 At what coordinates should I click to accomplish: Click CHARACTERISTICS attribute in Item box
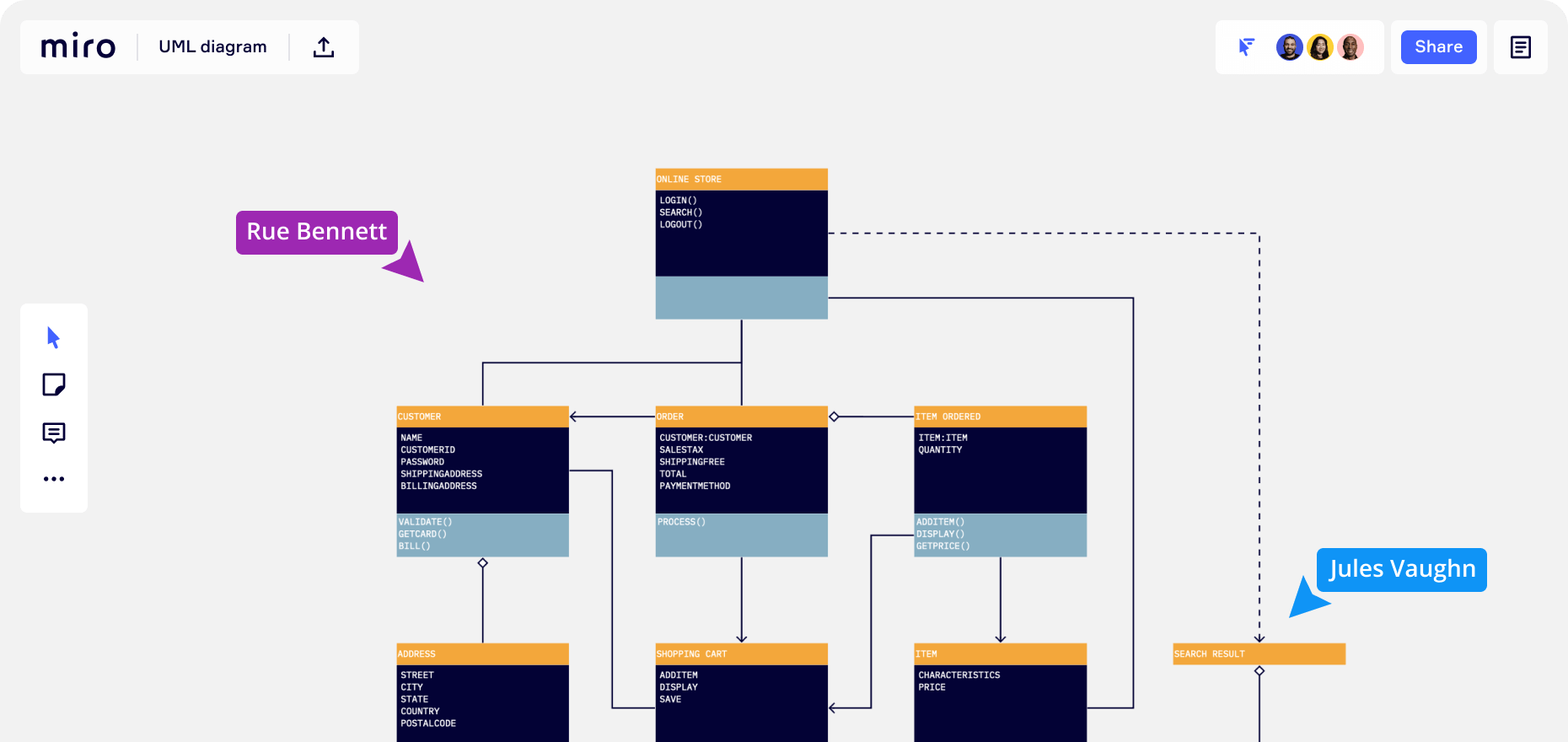(x=959, y=675)
